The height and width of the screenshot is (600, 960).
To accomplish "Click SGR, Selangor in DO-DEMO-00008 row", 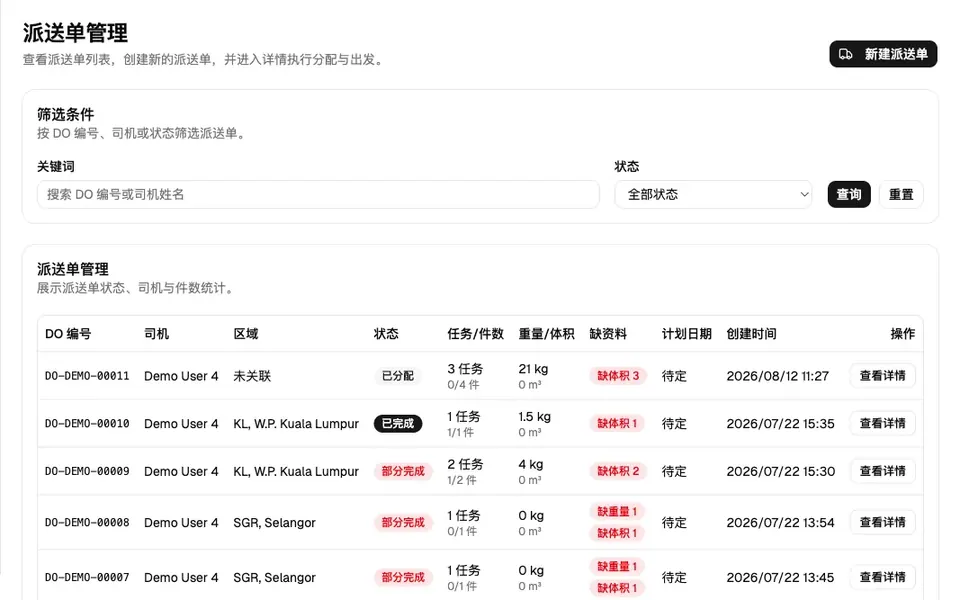I will [274, 523].
